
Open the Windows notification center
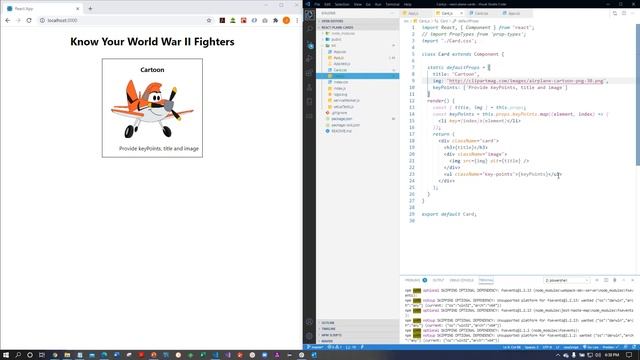tap(629, 355)
